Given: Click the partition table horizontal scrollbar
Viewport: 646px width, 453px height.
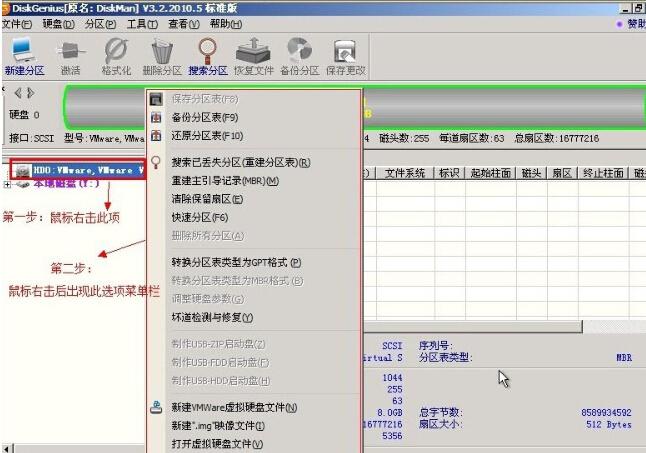Looking at the screenshot, I should (473, 327).
